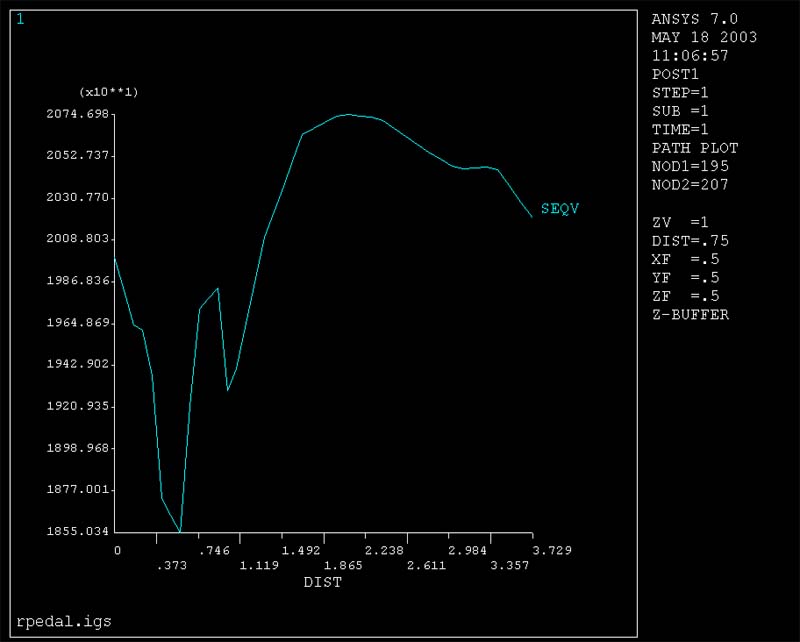
Task: Click the ANSYS 7.0 version text
Action: [x=694, y=19]
